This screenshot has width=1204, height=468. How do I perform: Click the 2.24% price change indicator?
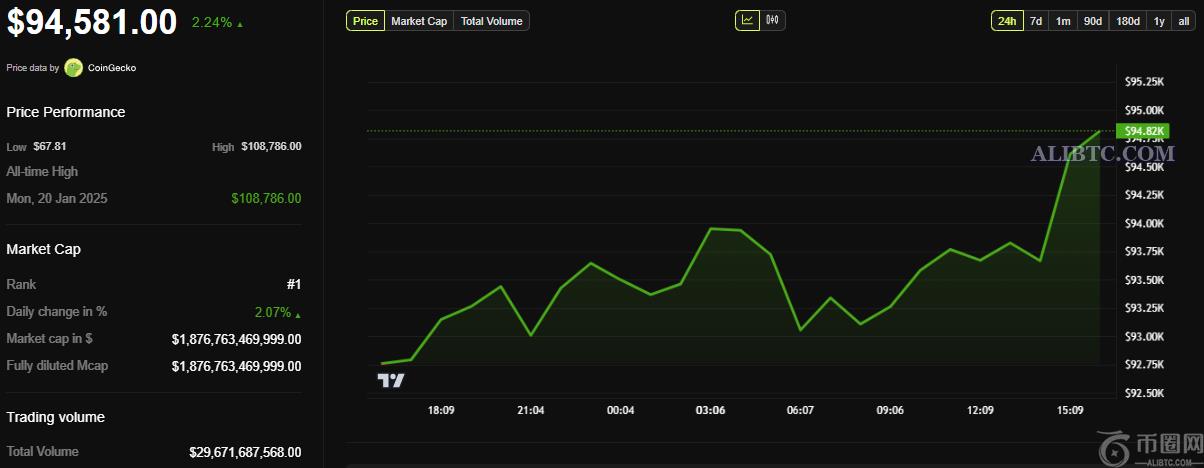point(211,23)
